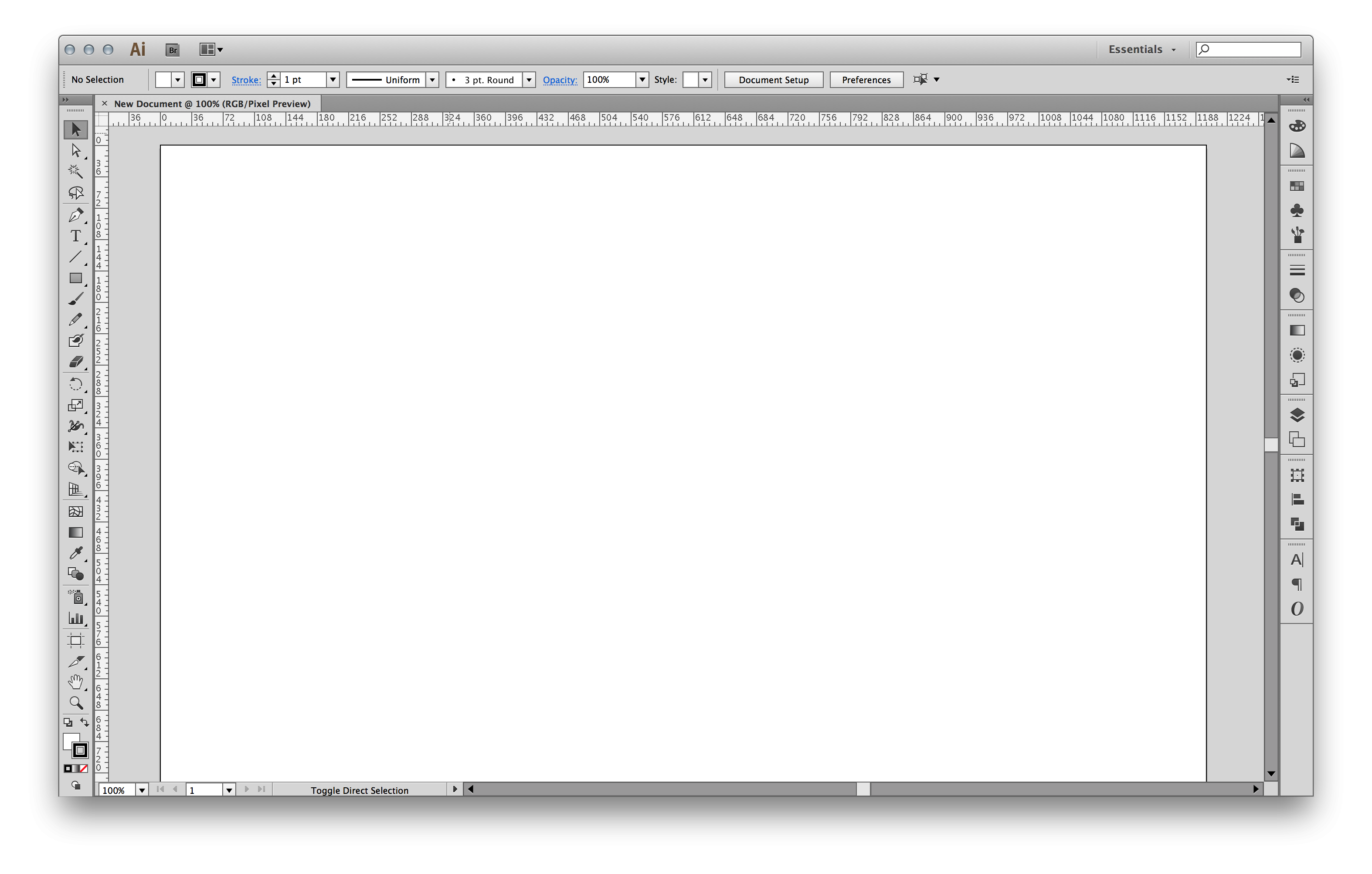Choose the Eraser tool
1372x874 pixels.
point(75,362)
